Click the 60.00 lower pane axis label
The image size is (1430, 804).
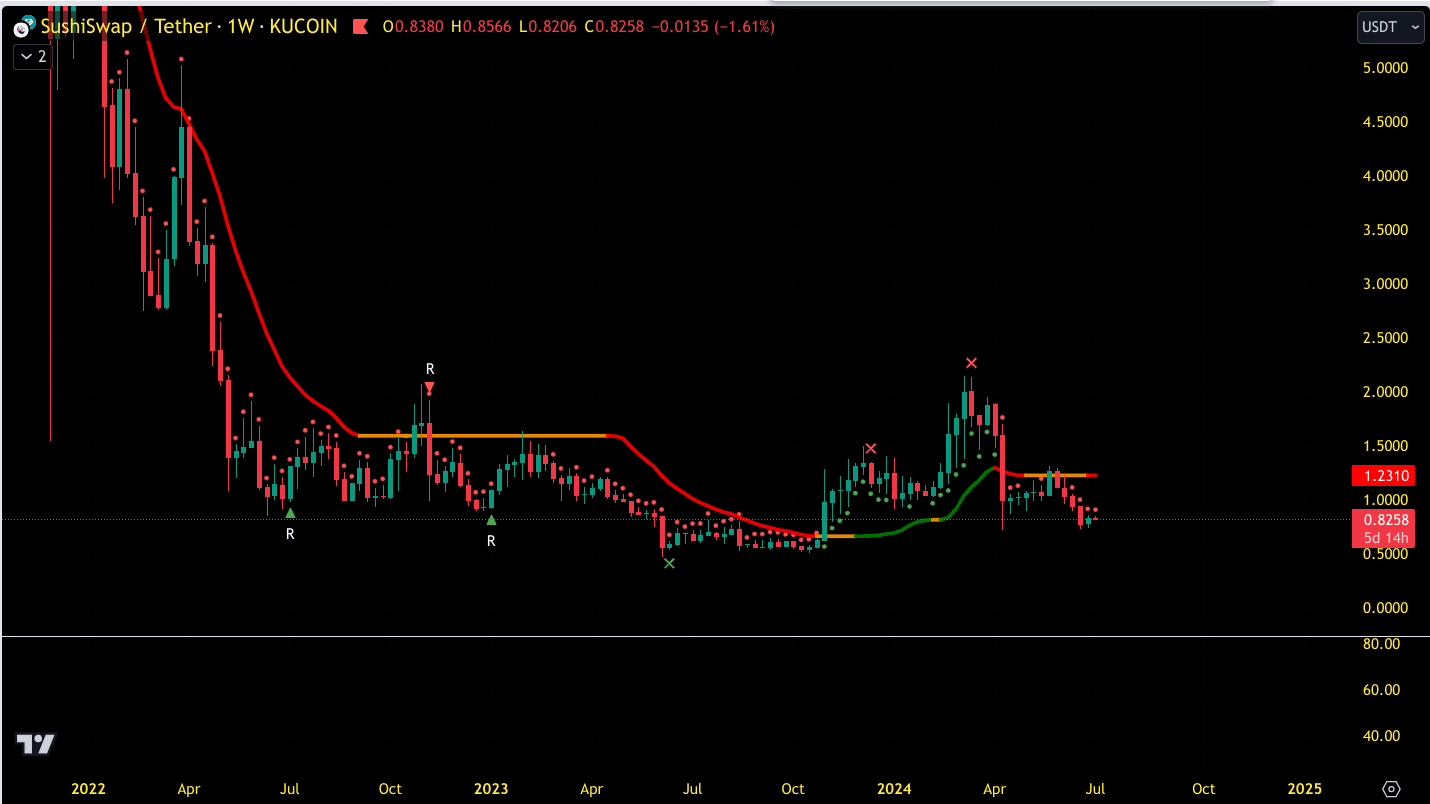1380,690
